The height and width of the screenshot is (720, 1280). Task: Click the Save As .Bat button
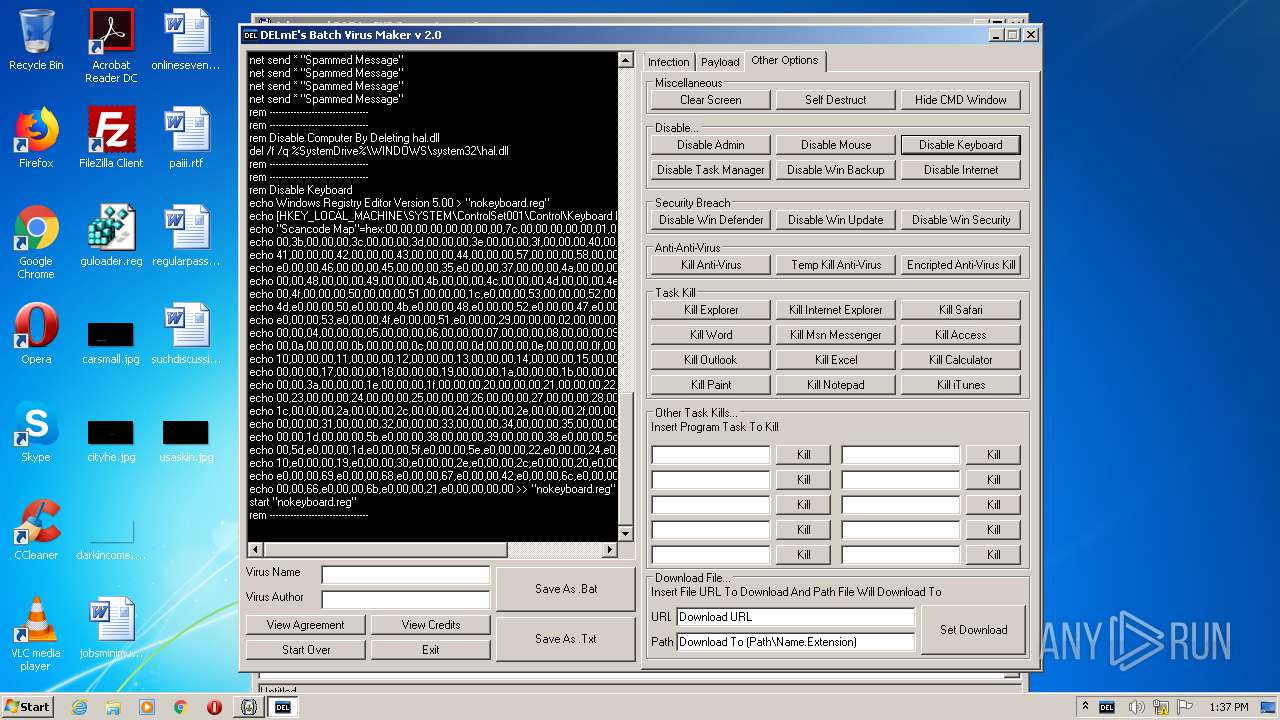click(x=566, y=589)
